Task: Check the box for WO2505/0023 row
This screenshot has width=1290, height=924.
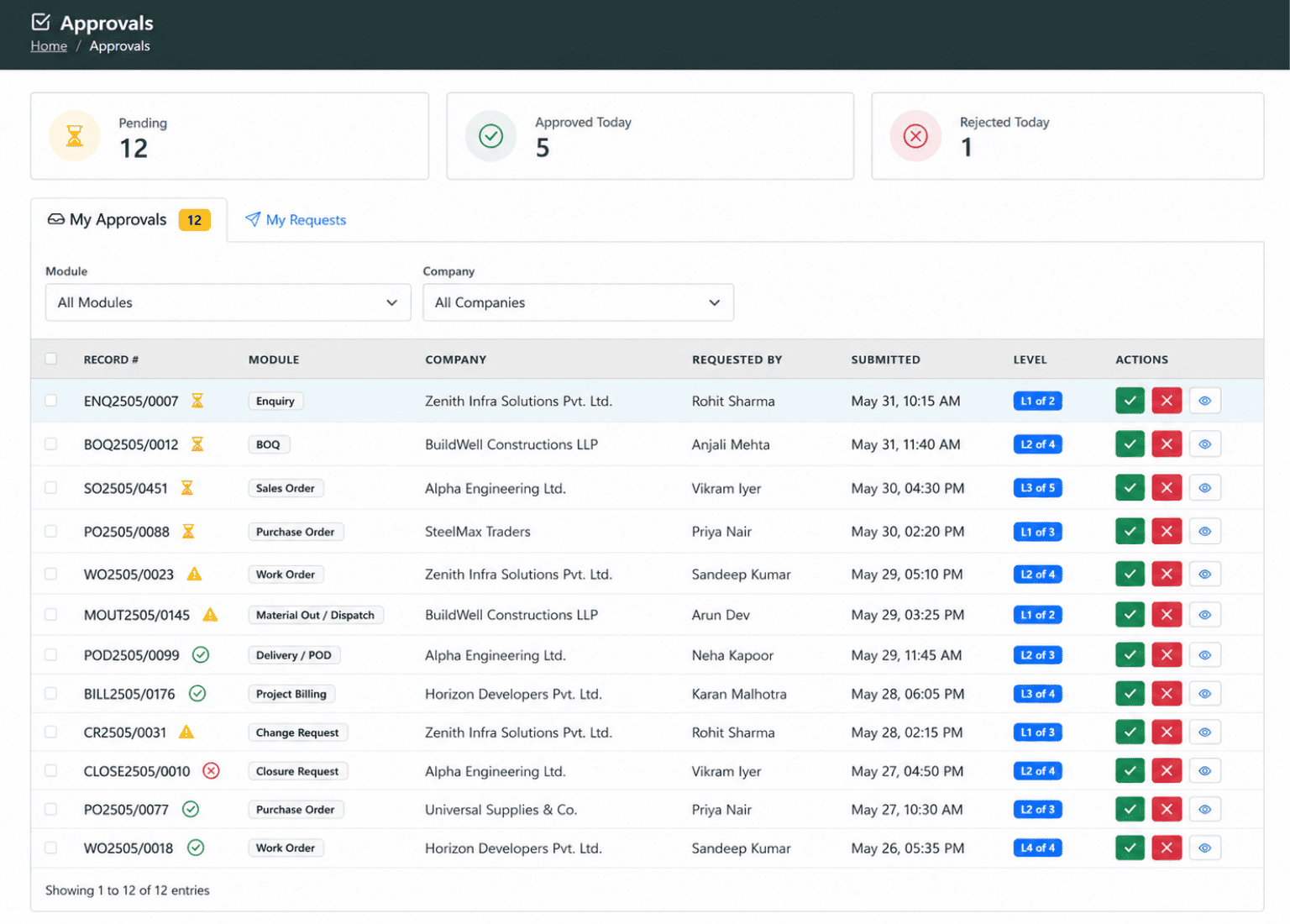Action: pos(51,575)
